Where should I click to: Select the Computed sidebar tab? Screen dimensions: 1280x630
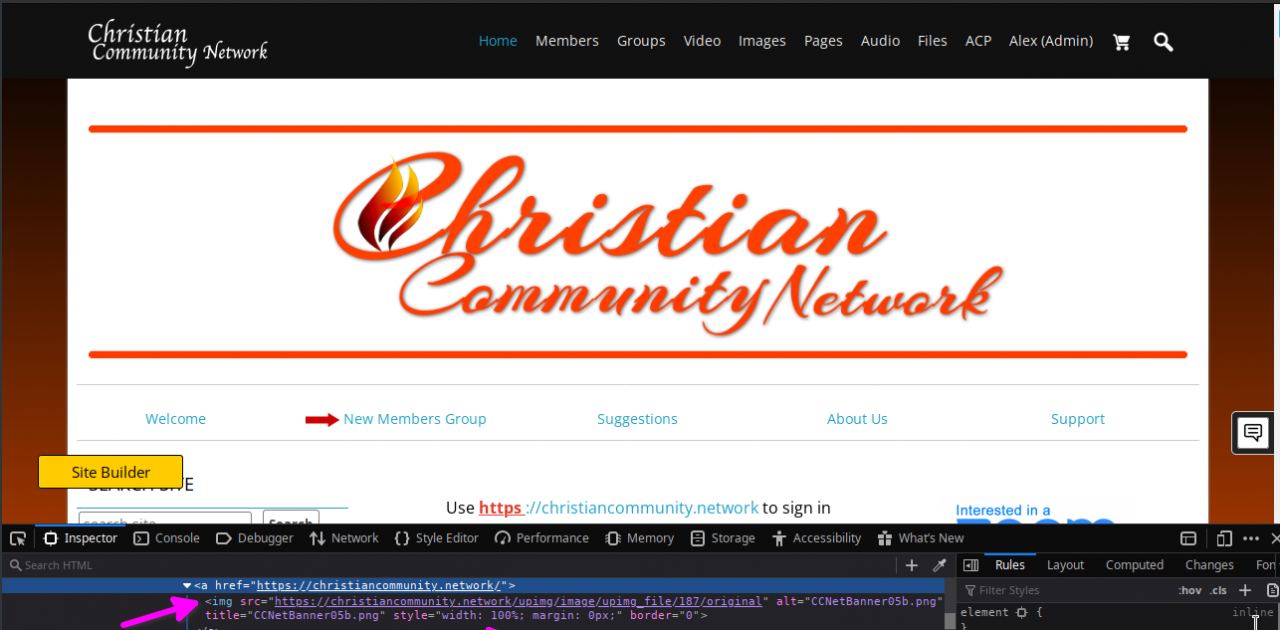1134,565
